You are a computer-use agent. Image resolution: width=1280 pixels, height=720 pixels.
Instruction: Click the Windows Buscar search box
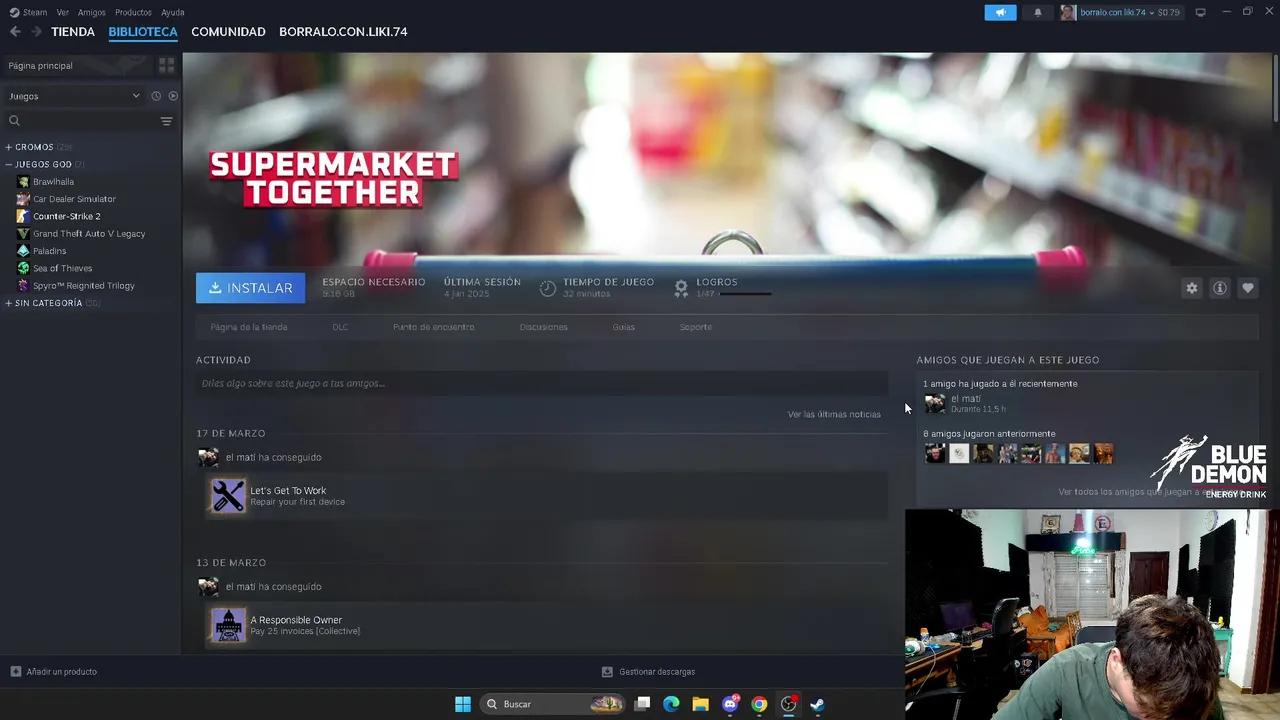pyautogui.click(x=554, y=704)
